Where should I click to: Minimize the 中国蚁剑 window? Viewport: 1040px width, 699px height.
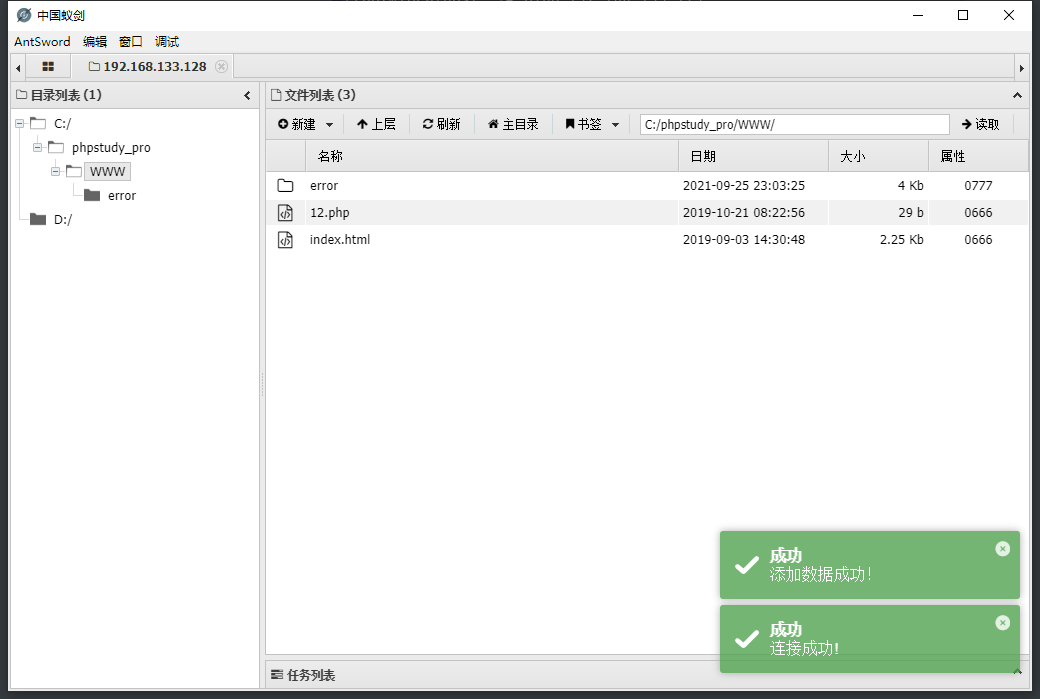[918, 15]
